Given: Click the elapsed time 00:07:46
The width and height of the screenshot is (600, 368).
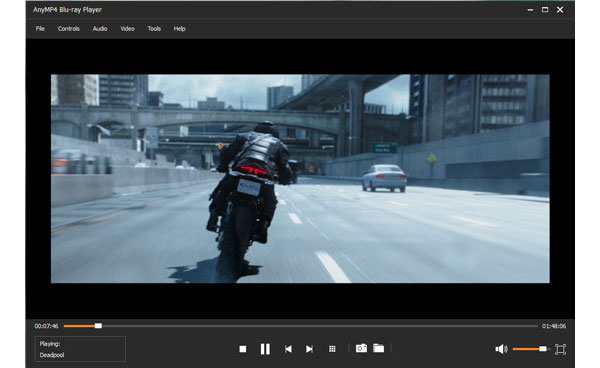Looking at the screenshot, I should coord(46,326).
